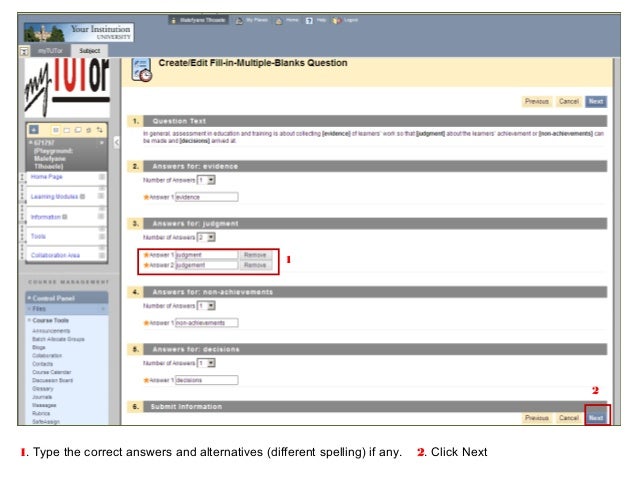Open the Learning Modules link
The image size is (638, 479).
pos(54,197)
